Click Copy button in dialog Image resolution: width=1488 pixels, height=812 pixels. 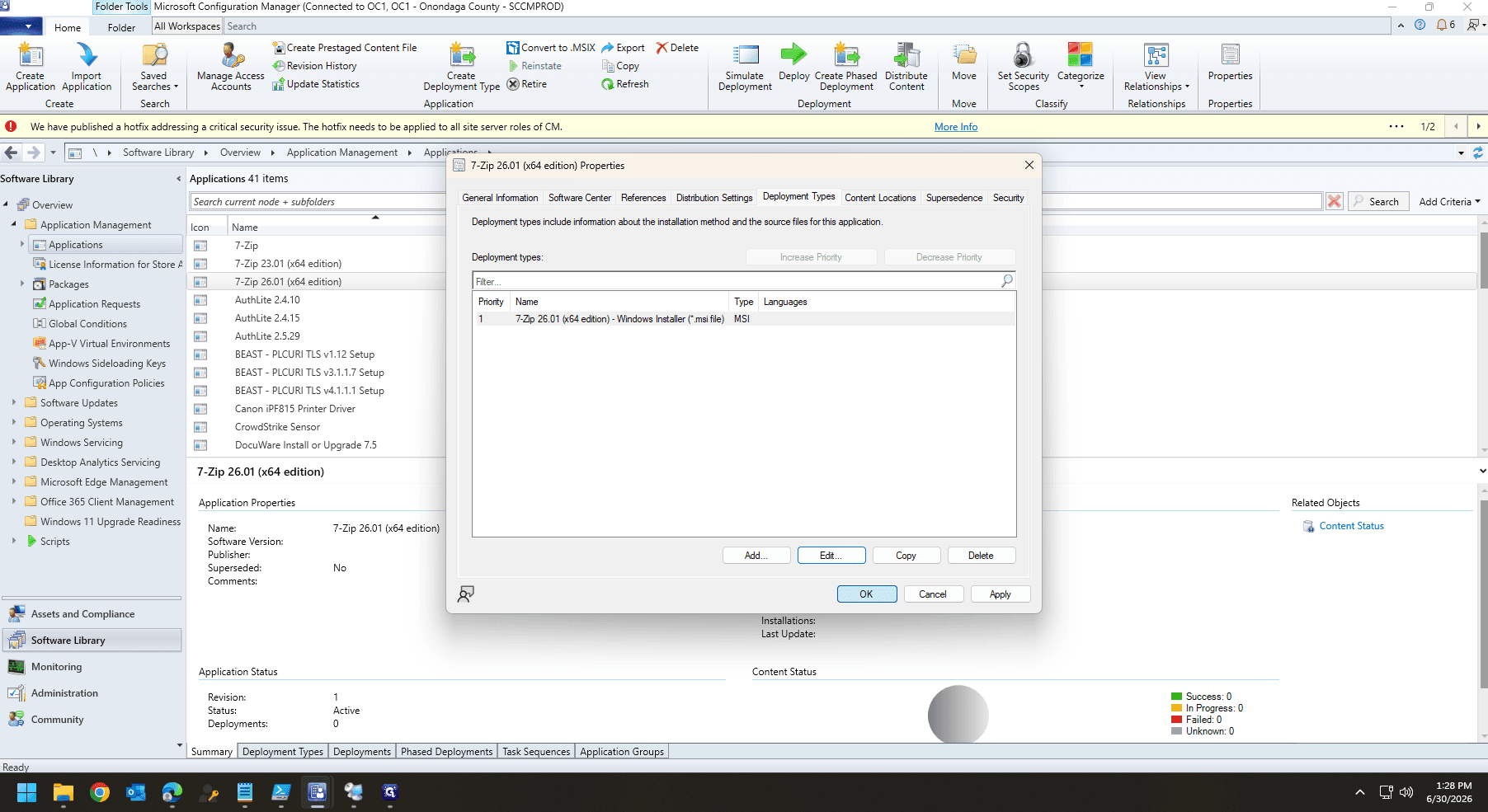[x=906, y=556]
